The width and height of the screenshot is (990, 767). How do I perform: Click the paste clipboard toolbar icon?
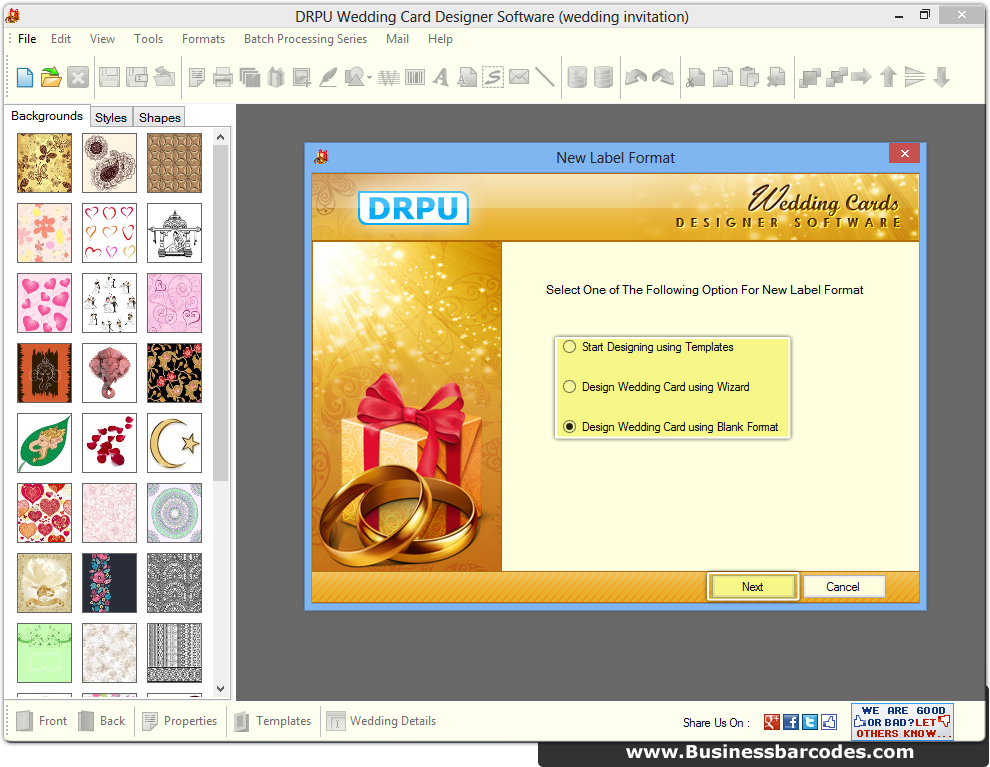click(x=749, y=78)
